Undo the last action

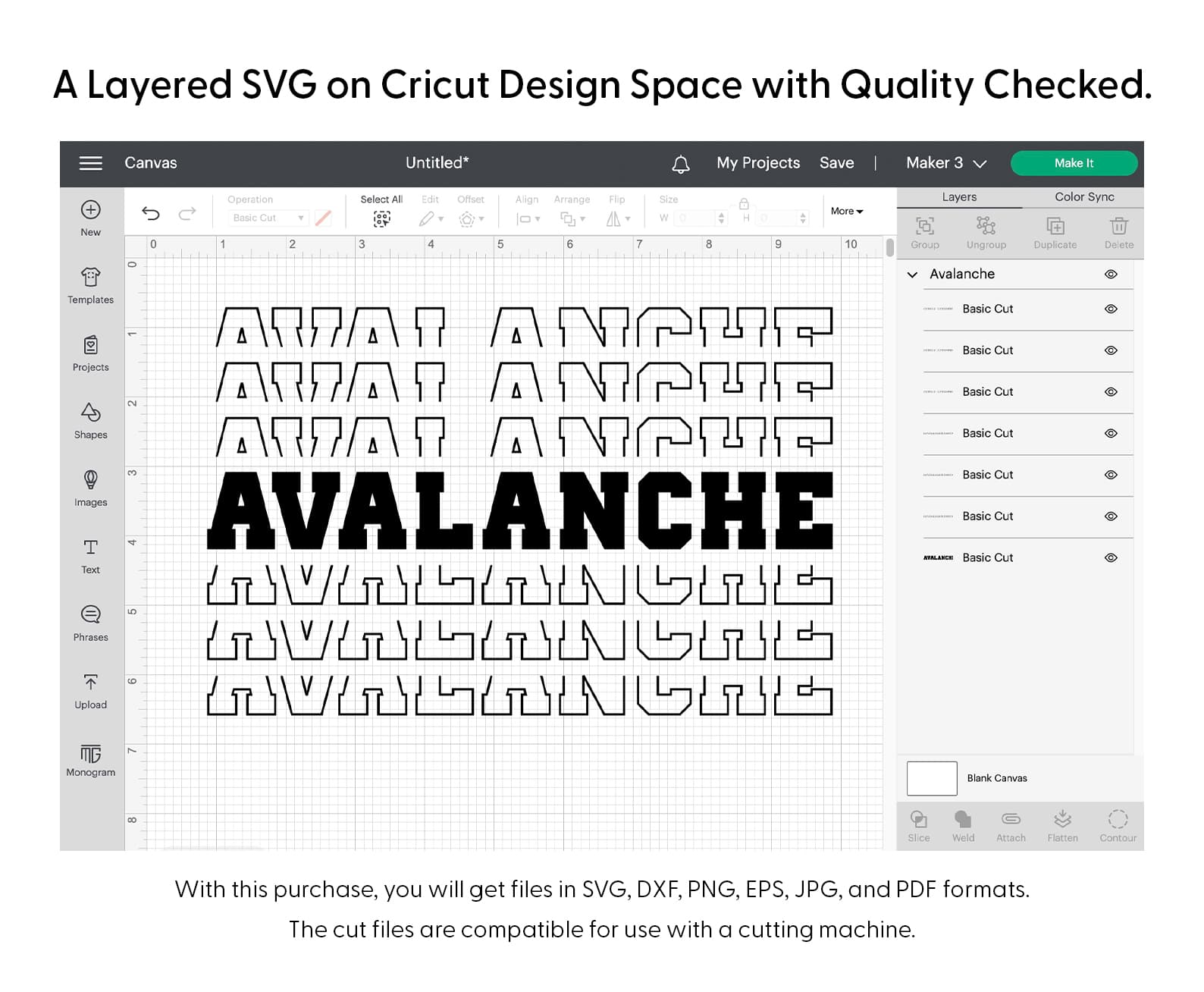pyautogui.click(x=151, y=213)
